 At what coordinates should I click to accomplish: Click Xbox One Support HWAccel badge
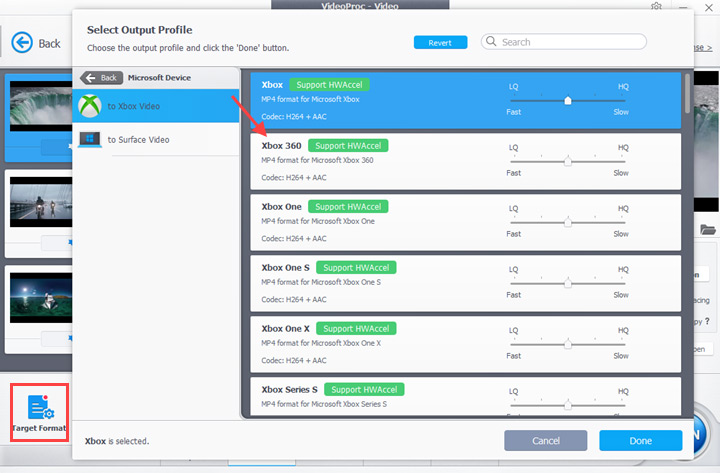tap(348, 207)
